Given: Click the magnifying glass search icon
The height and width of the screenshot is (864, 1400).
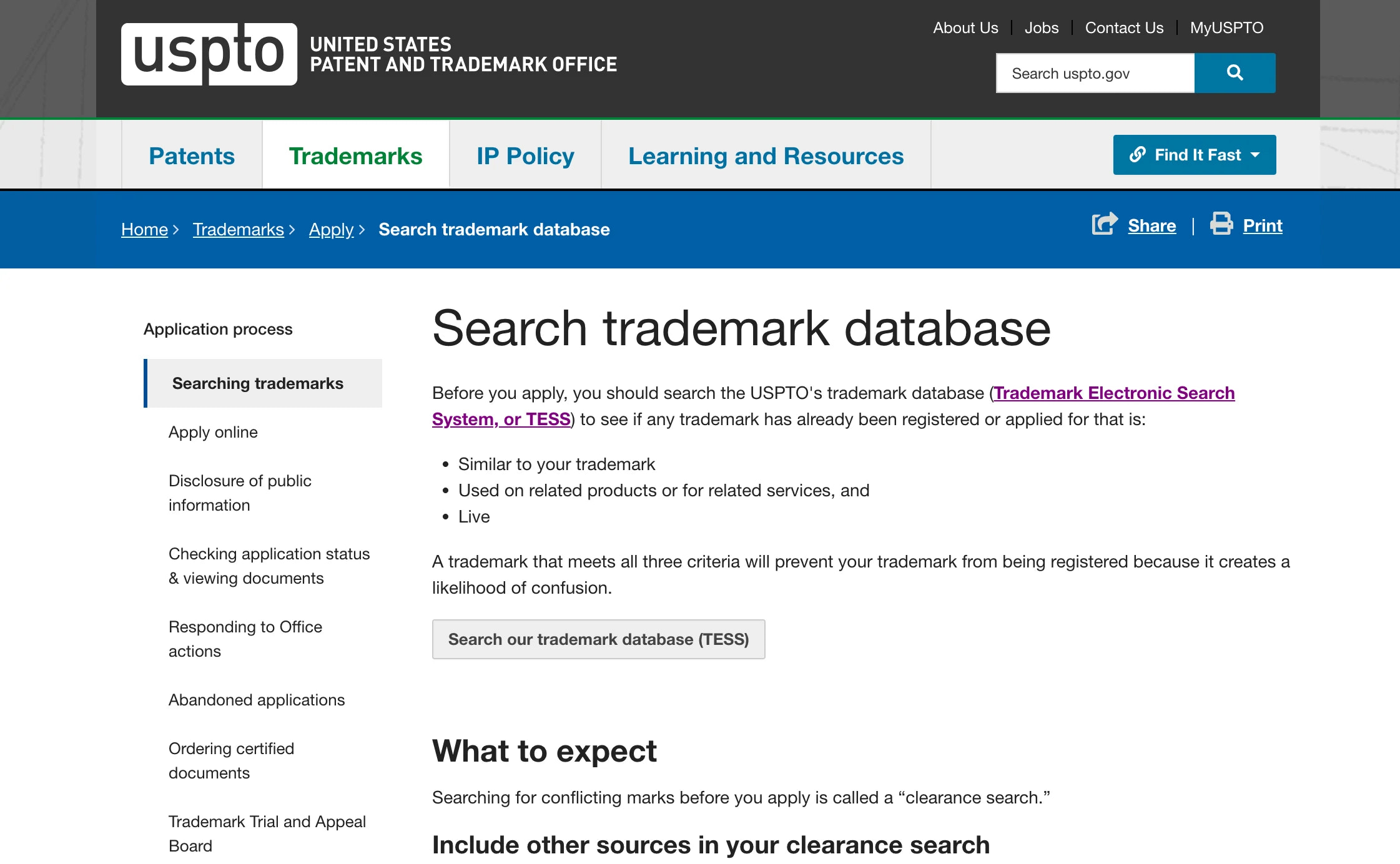Looking at the screenshot, I should (x=1235, y=72).
